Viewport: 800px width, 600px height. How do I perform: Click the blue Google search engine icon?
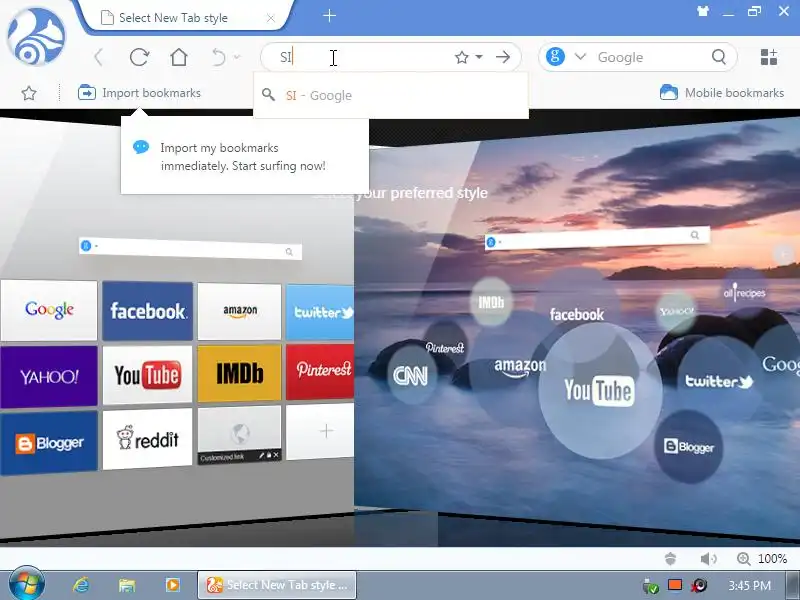point(555,56)
